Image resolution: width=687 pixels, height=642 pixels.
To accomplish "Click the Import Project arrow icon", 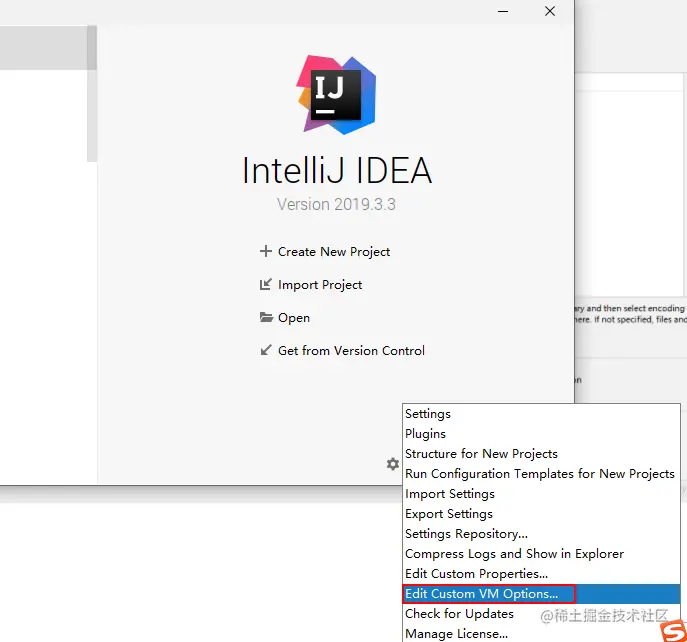I will [x=266, y=284].
